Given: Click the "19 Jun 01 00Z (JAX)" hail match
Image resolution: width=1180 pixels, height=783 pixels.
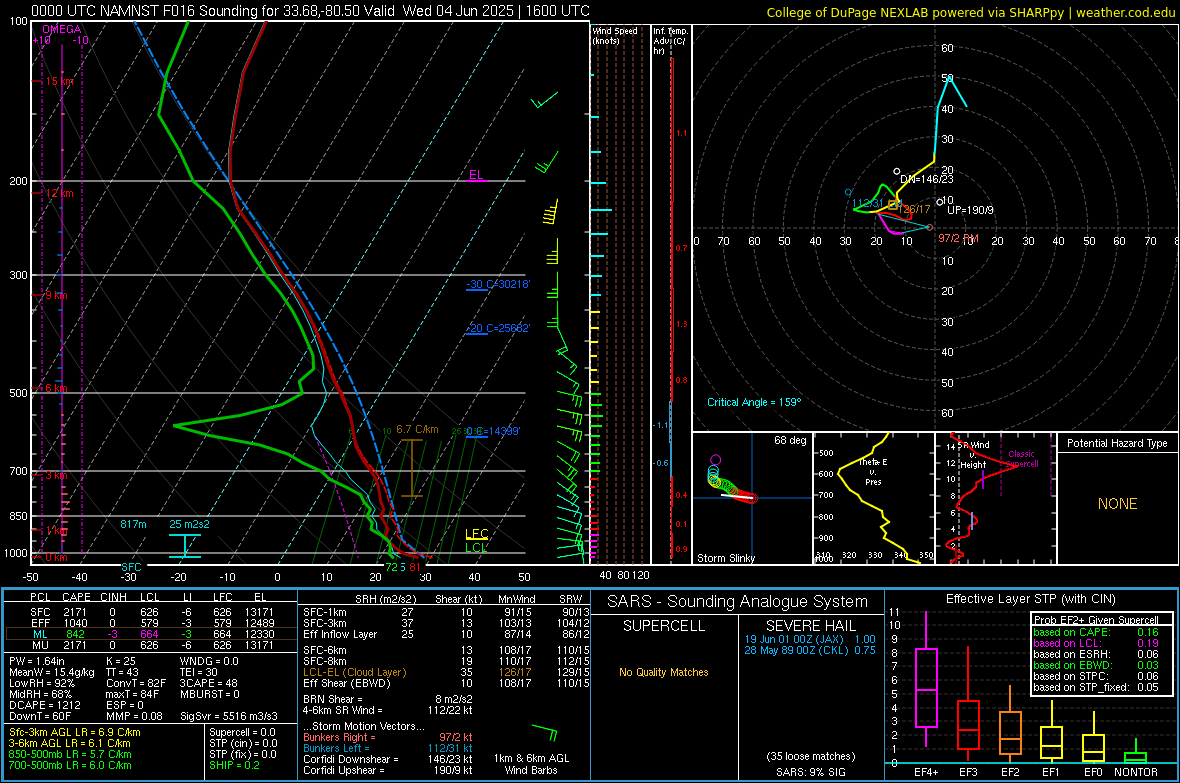Looking at the screenshot, I should [793, 639].
